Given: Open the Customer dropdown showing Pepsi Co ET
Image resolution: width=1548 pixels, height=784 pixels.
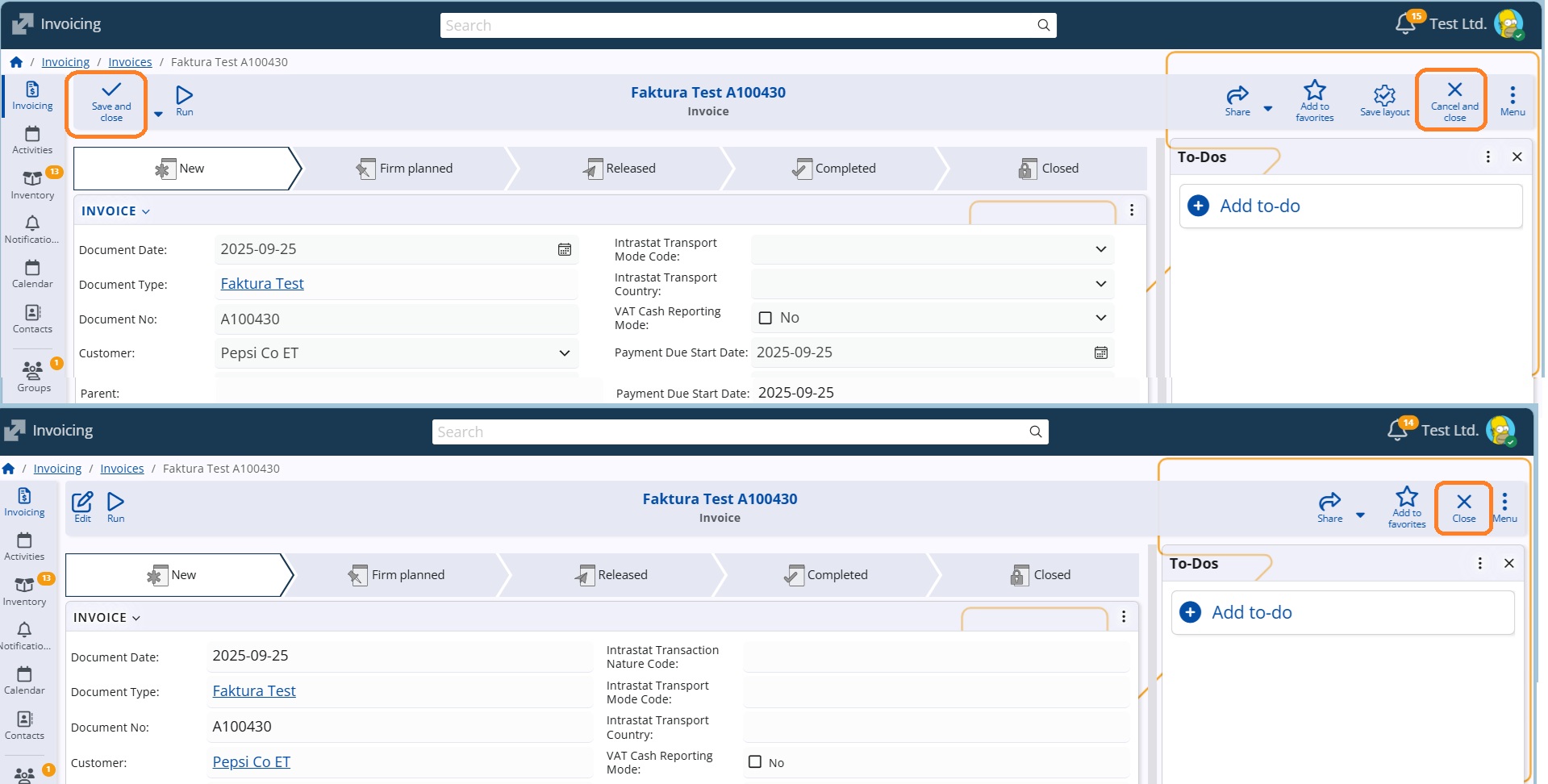Looking at the screenshot, I should pyautogui.click(x=565, y=353).
